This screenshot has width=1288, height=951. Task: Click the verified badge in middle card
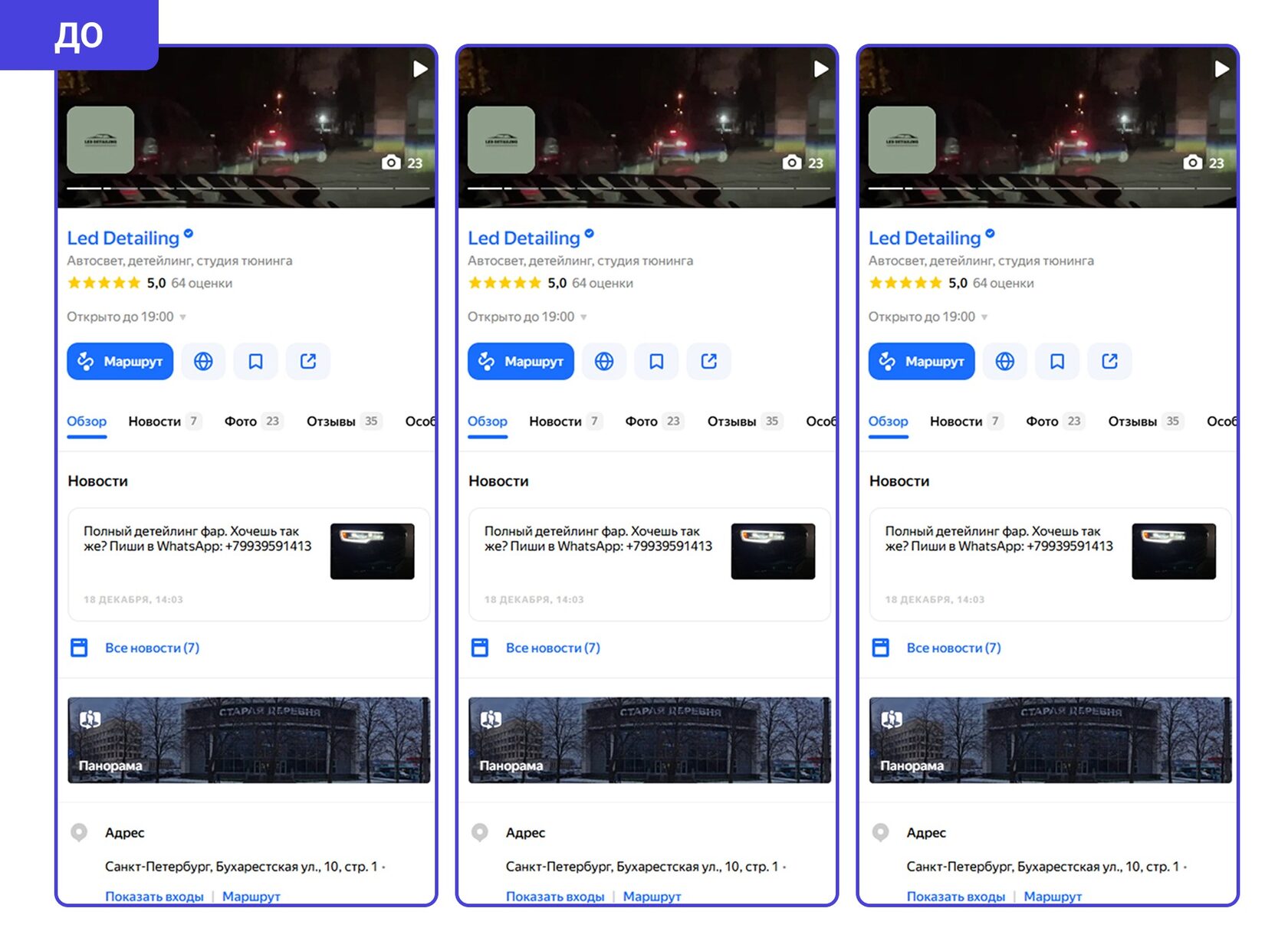(590, 234)
